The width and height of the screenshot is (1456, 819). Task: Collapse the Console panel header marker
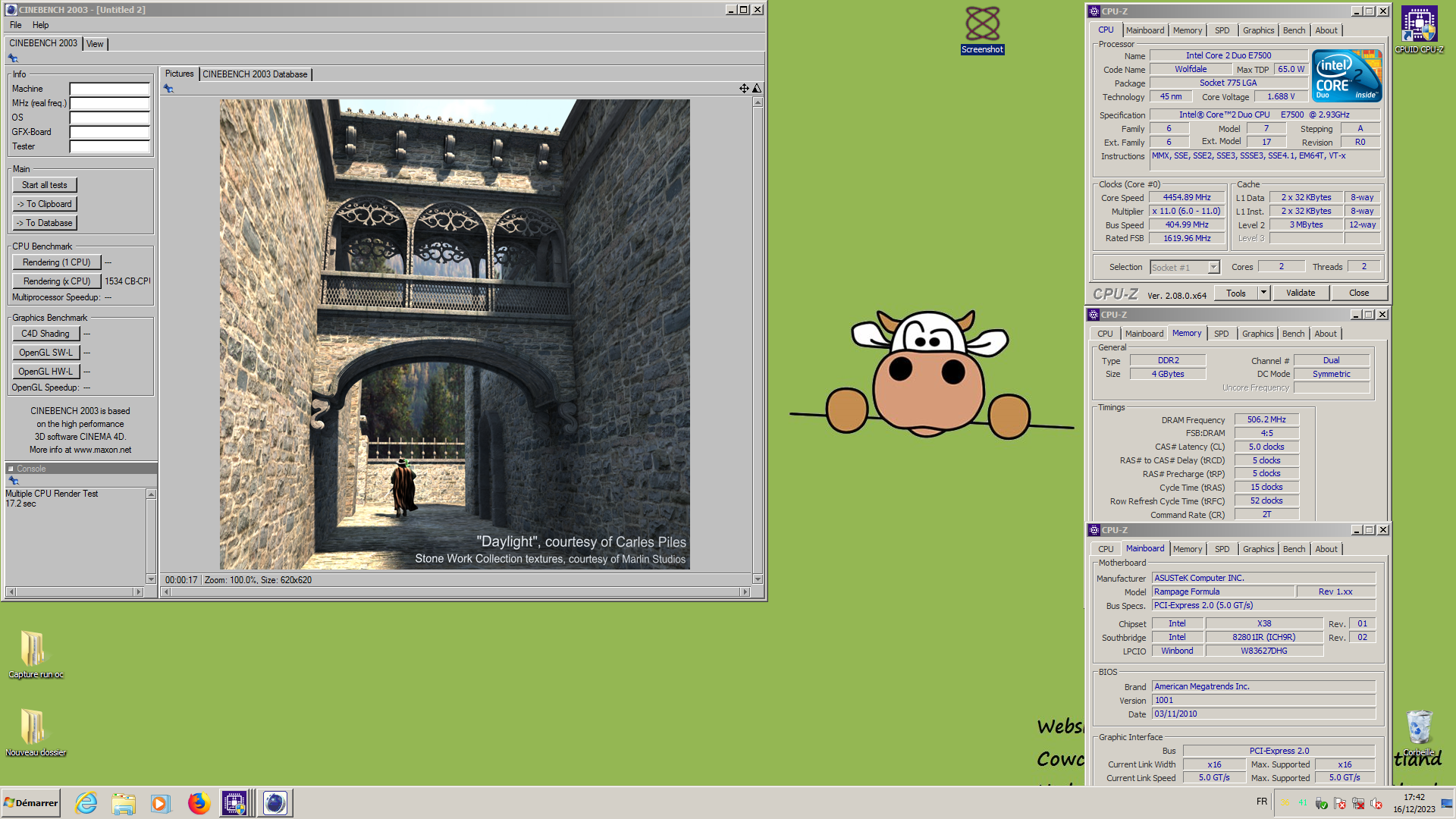[11, 469]
